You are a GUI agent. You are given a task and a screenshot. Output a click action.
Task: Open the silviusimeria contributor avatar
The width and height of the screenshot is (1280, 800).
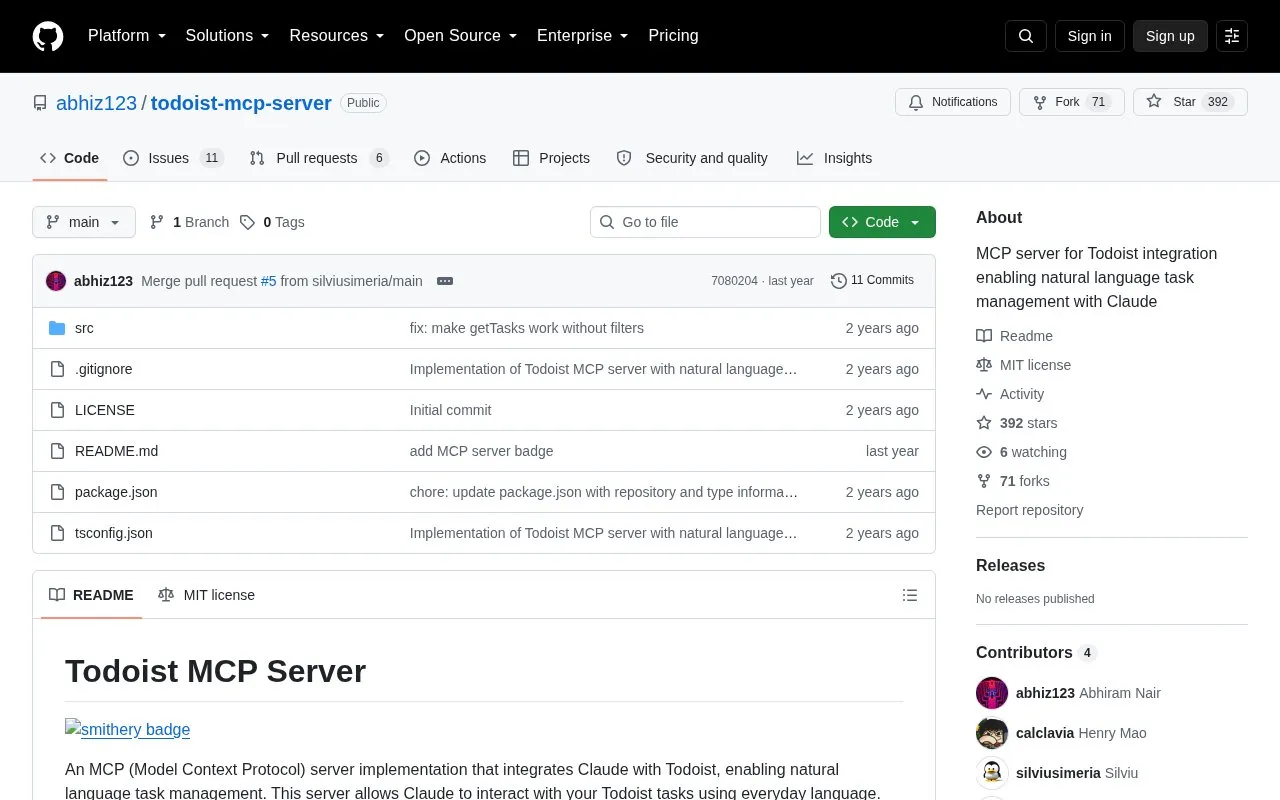[992, 773]
